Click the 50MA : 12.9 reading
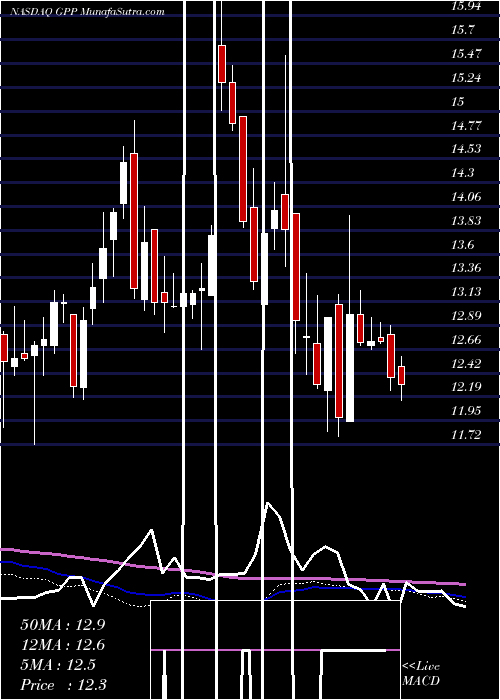The height and width of the screenshot is (700, 500). (62, 625)
